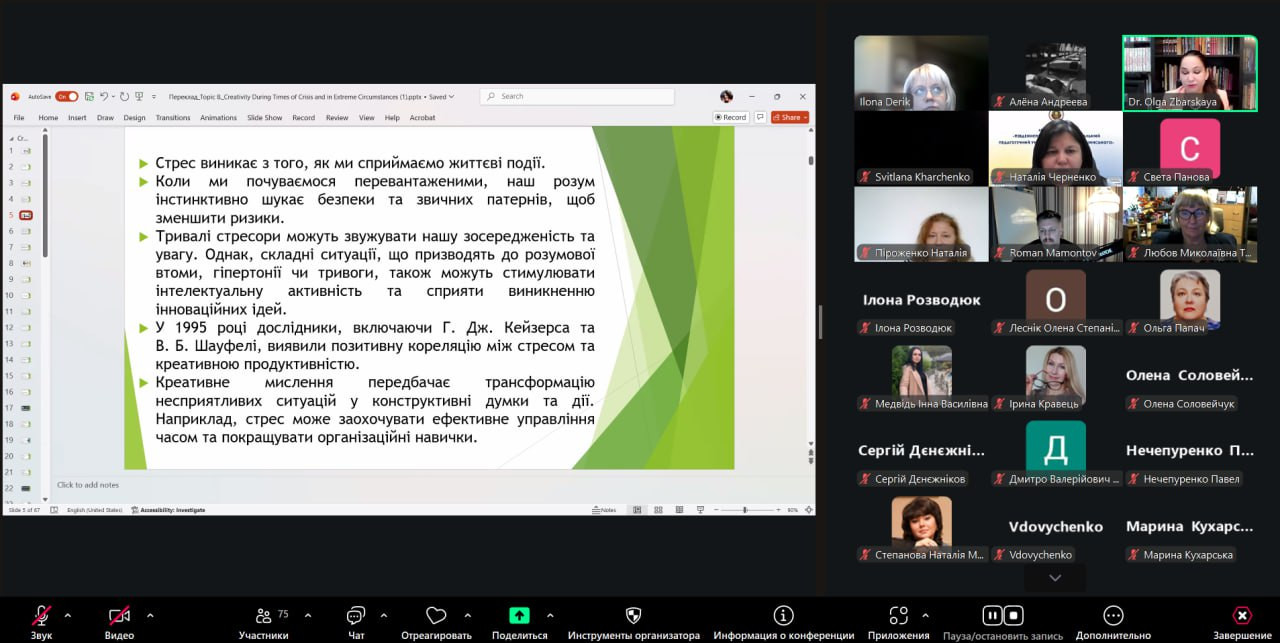Expand arrow next to Чат
The height and width of the screenshot is (643, 1280).
384,615
